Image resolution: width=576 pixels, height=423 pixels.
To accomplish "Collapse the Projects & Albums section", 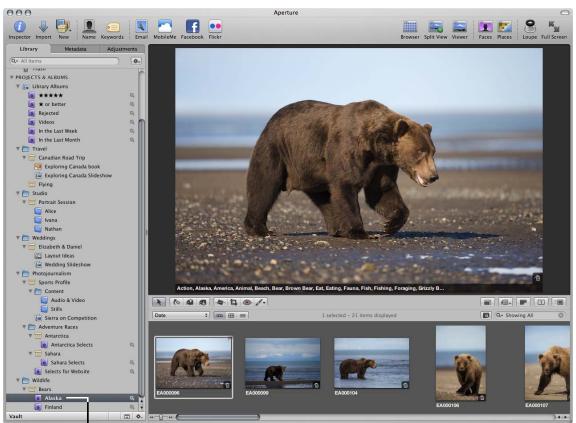I will coord(12,77).
